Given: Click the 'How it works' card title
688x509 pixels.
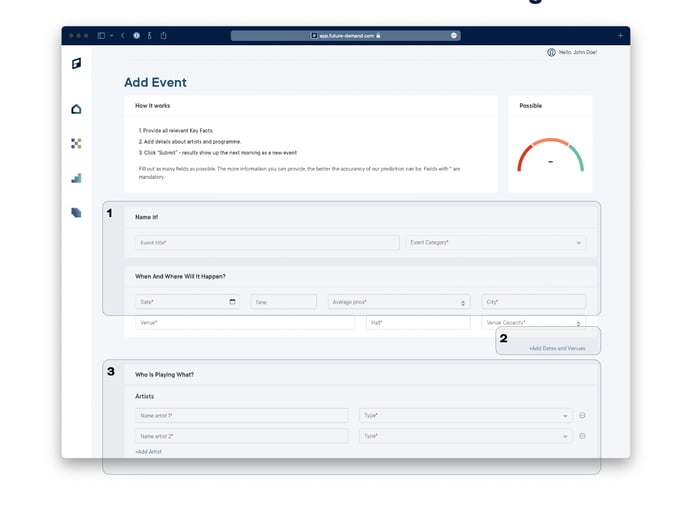Looking at the screenshot, I should [x=152, y=105].
